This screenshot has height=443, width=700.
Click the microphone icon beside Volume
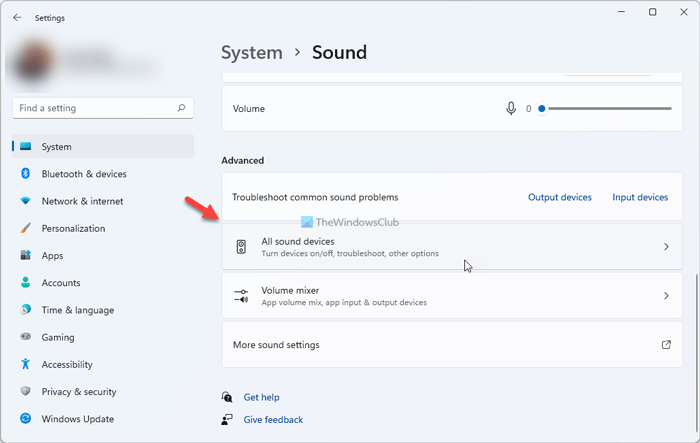tap(511, 108)
